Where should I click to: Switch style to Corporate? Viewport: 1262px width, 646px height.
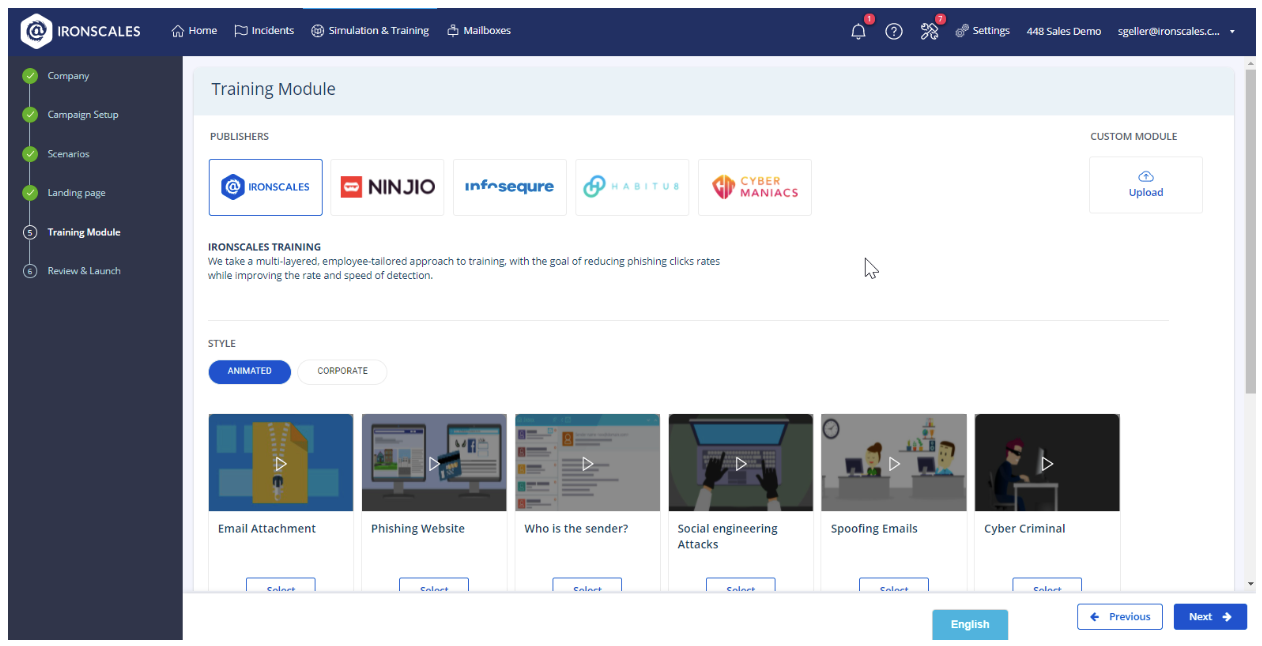pyautogui.click(x=342, y=371)
